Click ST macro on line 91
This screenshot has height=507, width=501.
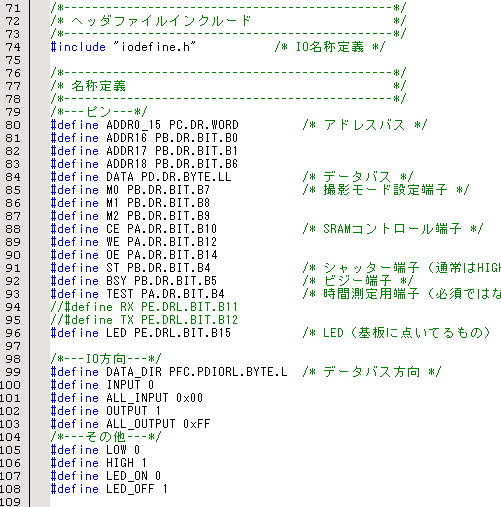tap(113, 268)
